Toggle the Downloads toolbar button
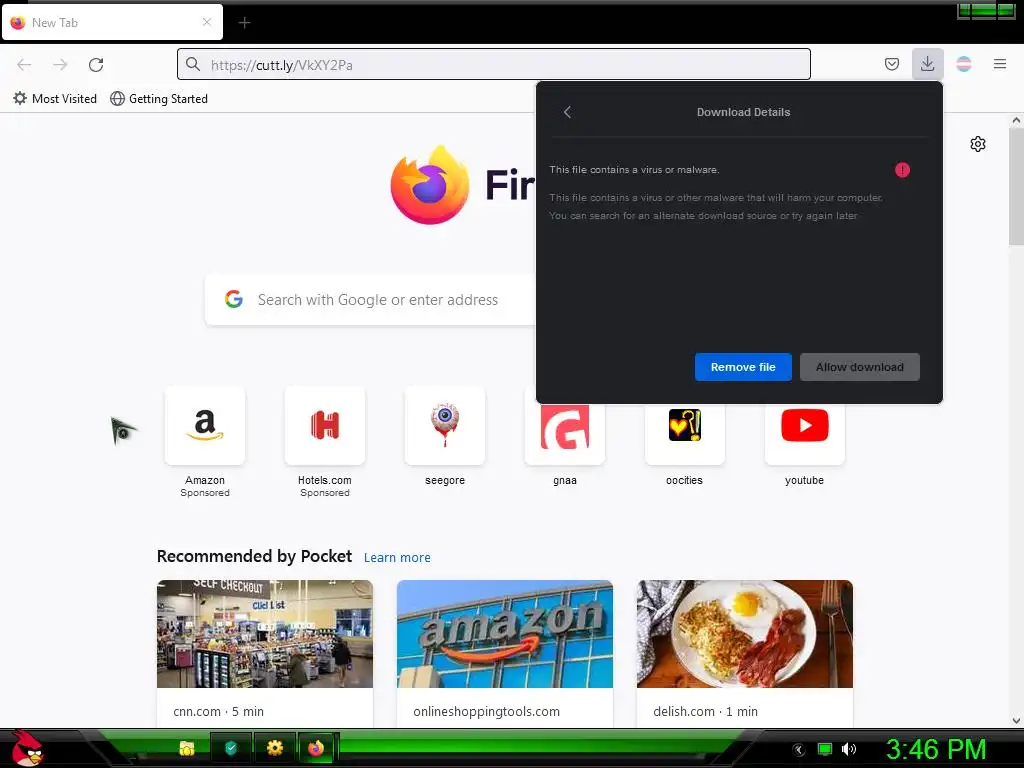This screenshot has height=768, width=1024. pos(927,64)
